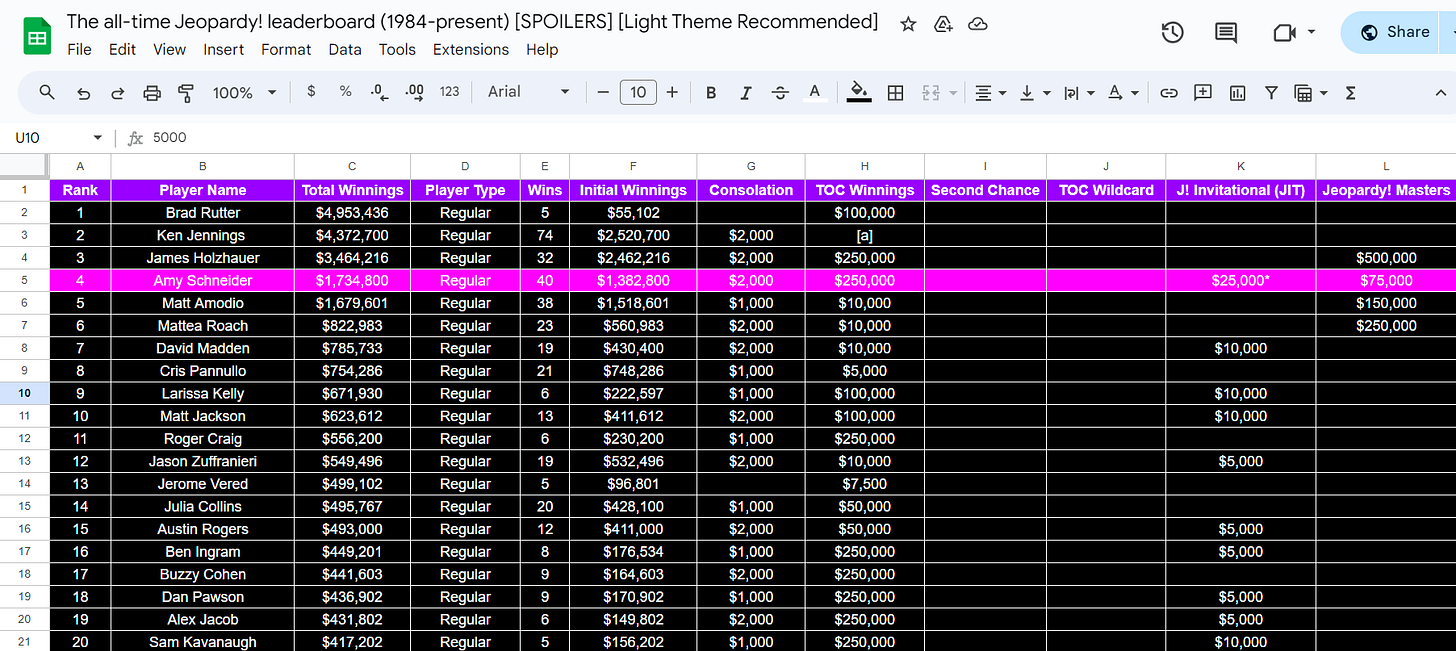Viewport: 1456px width, 651px height.
Task: Insert a comment from toolbar
Action: [1203, 92]
